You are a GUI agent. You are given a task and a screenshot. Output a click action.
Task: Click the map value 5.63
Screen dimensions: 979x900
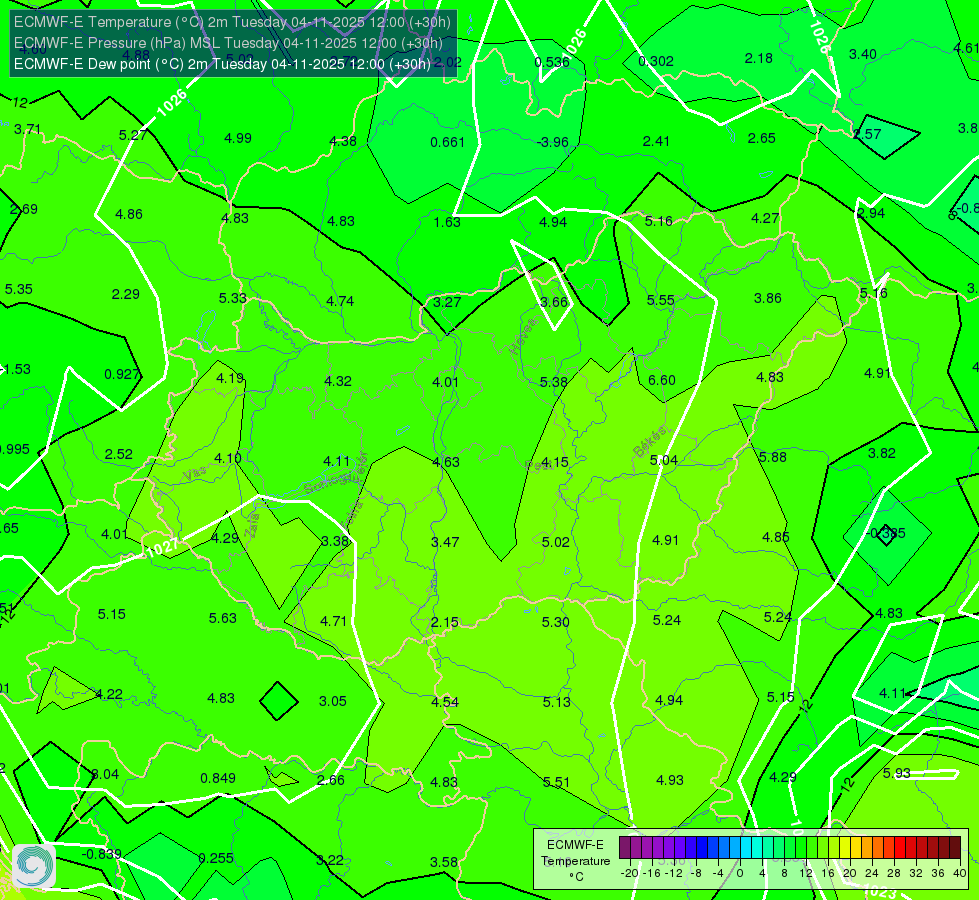pos(223,618)
